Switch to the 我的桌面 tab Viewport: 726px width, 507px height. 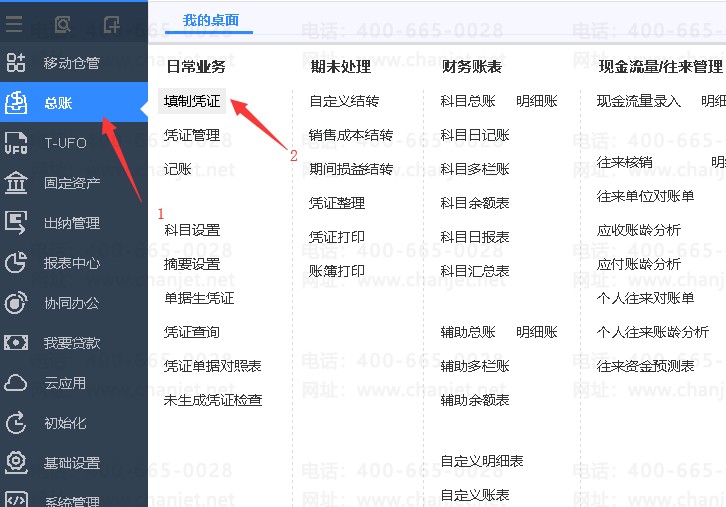pos(211,20)
